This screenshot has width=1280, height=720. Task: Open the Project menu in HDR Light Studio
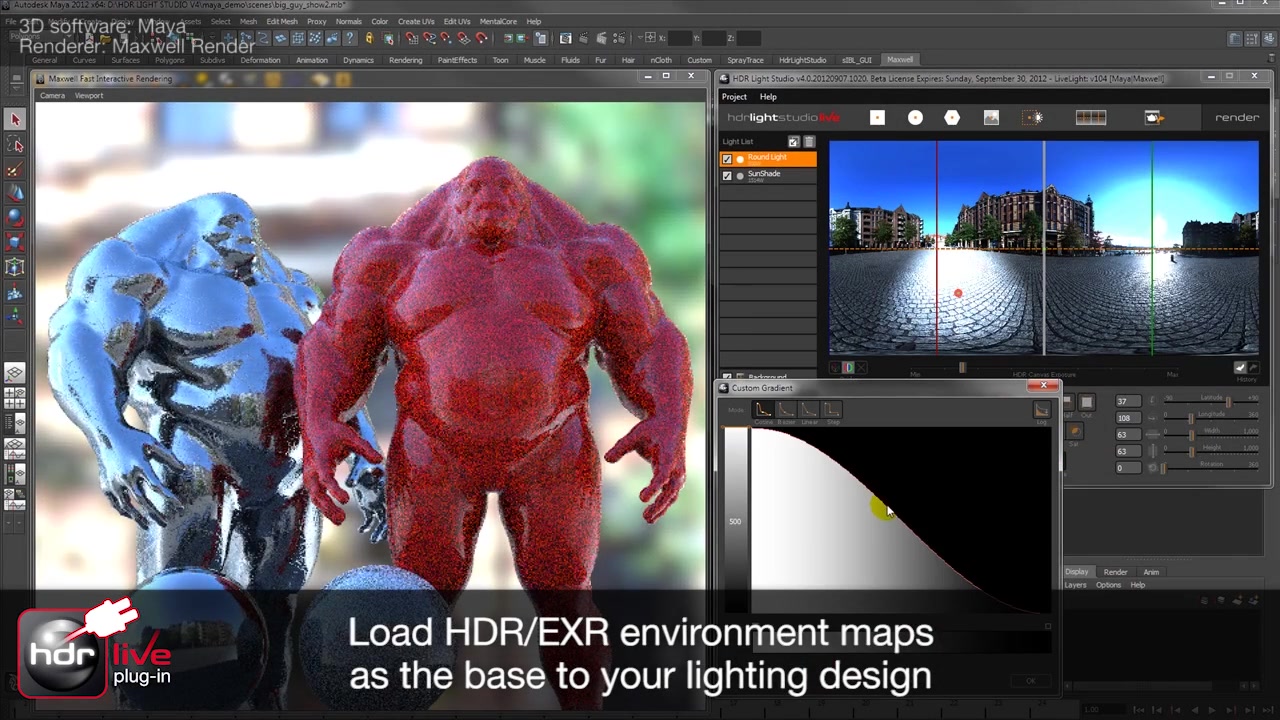[734, 96]
